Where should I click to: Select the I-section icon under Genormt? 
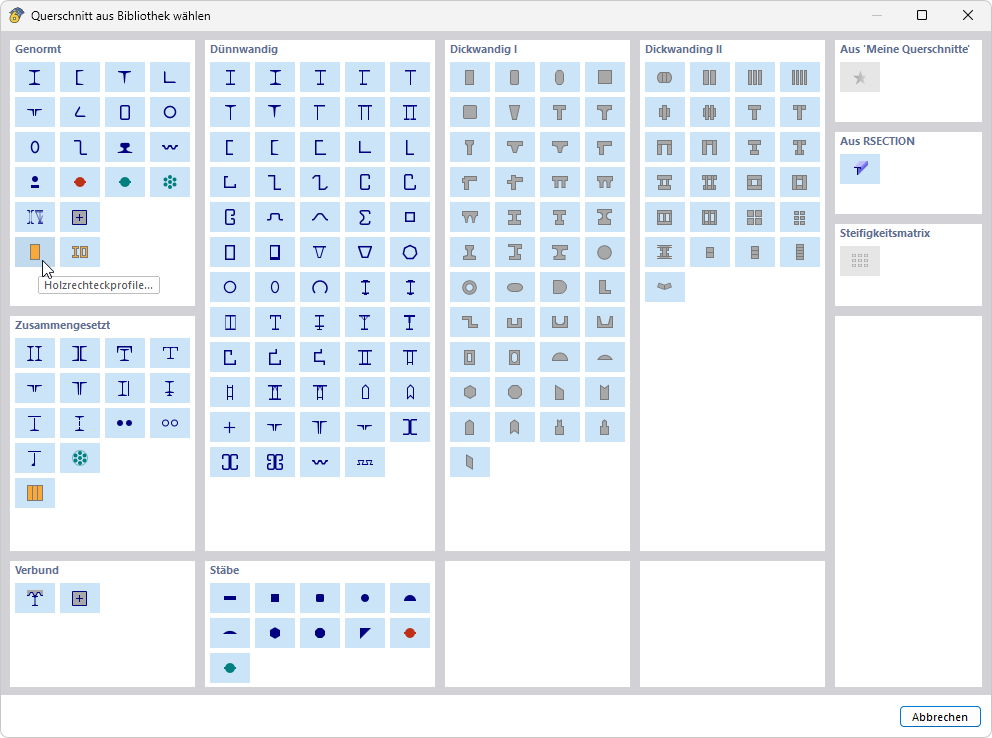(35, 77)
